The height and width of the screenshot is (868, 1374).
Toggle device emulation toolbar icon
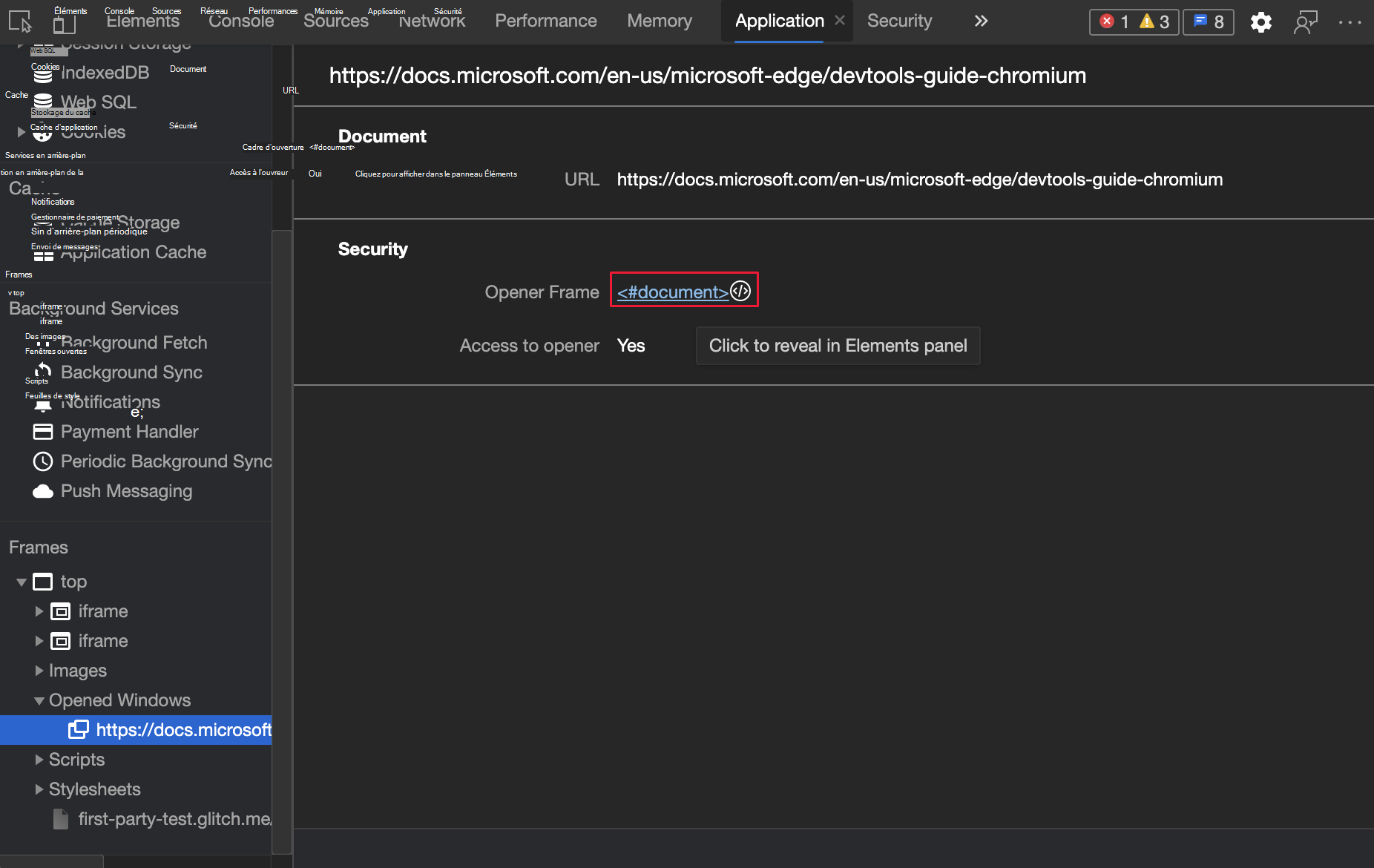tap(65, 23)
